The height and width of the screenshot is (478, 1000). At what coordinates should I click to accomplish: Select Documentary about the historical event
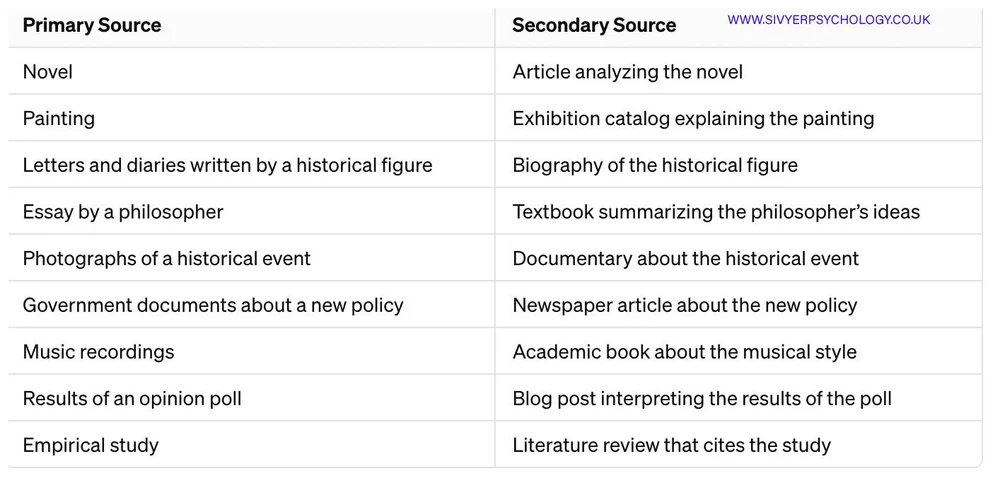point(685,258)
